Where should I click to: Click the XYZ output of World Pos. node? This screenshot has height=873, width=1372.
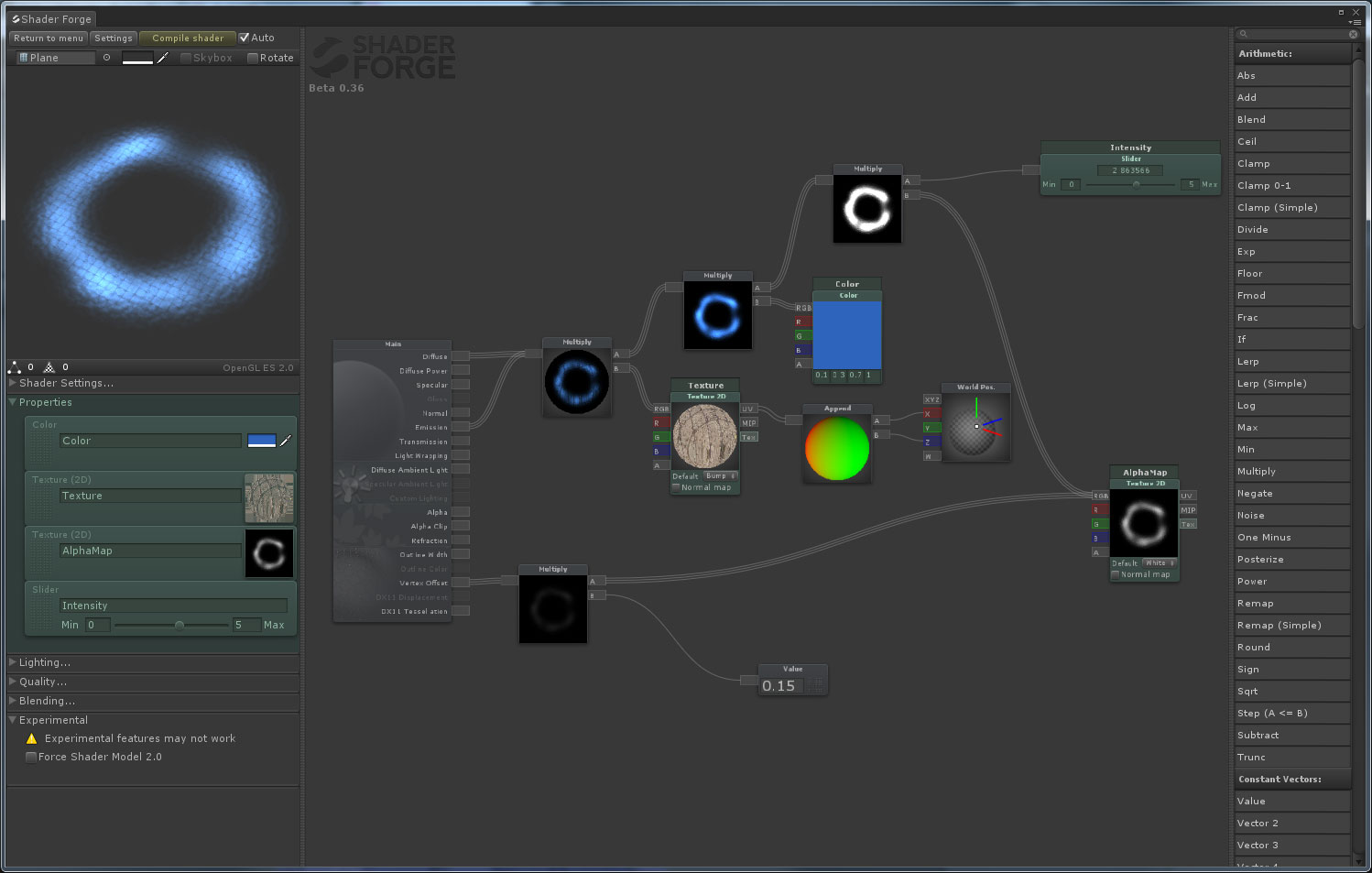[931, 399]
